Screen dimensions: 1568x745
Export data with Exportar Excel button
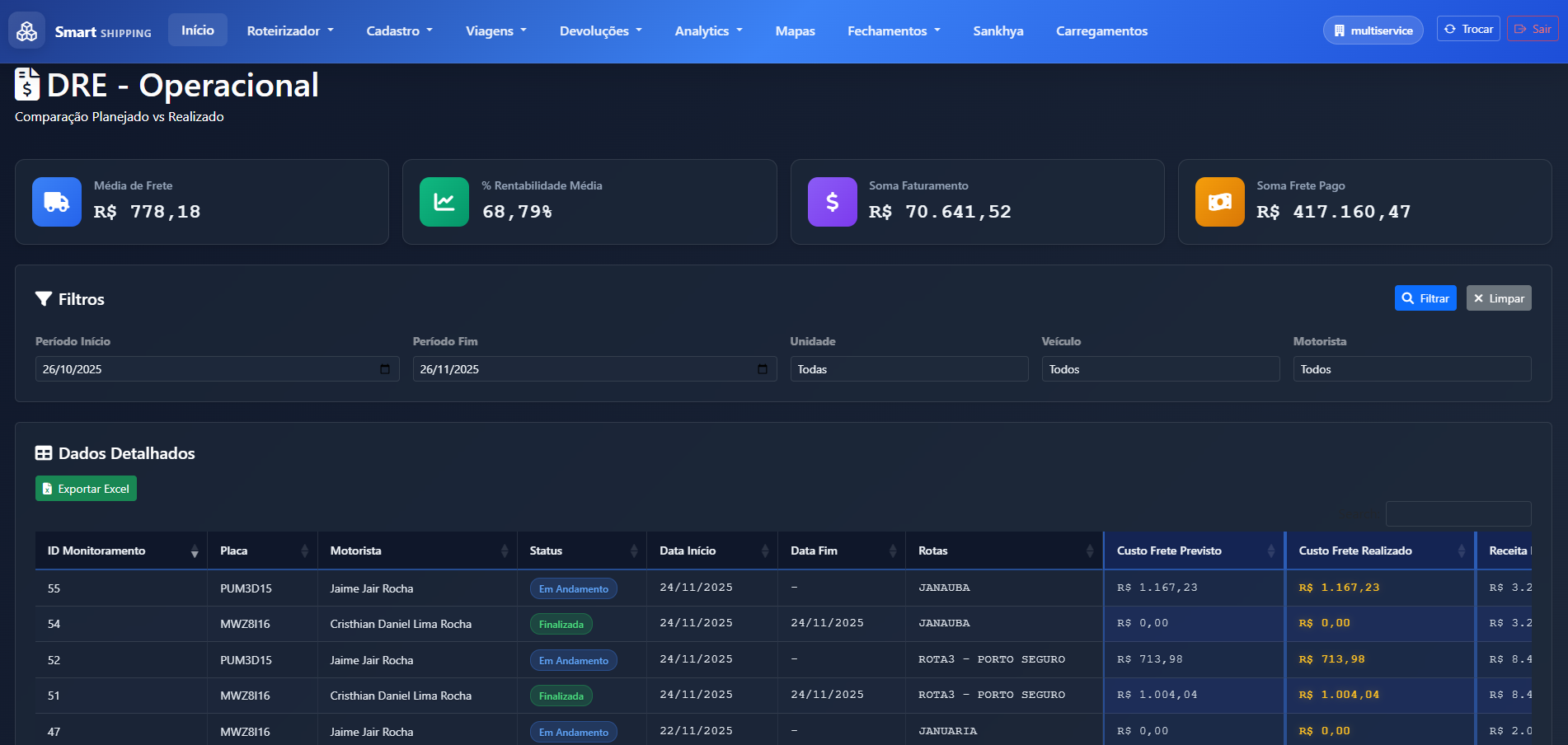86,489
